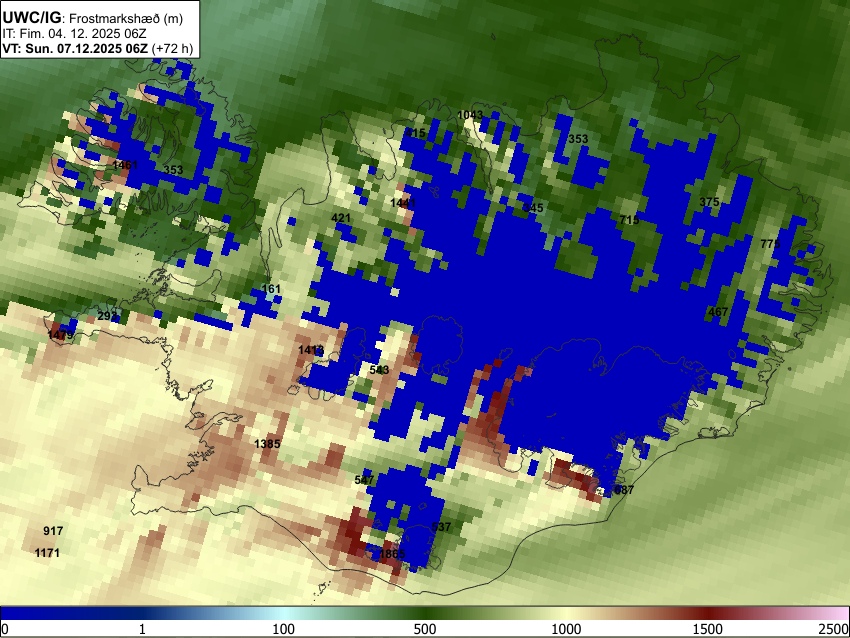Viewport: 850px width, 638px height.
Task: Click the map value 375
Action: (x=709, y=202)
